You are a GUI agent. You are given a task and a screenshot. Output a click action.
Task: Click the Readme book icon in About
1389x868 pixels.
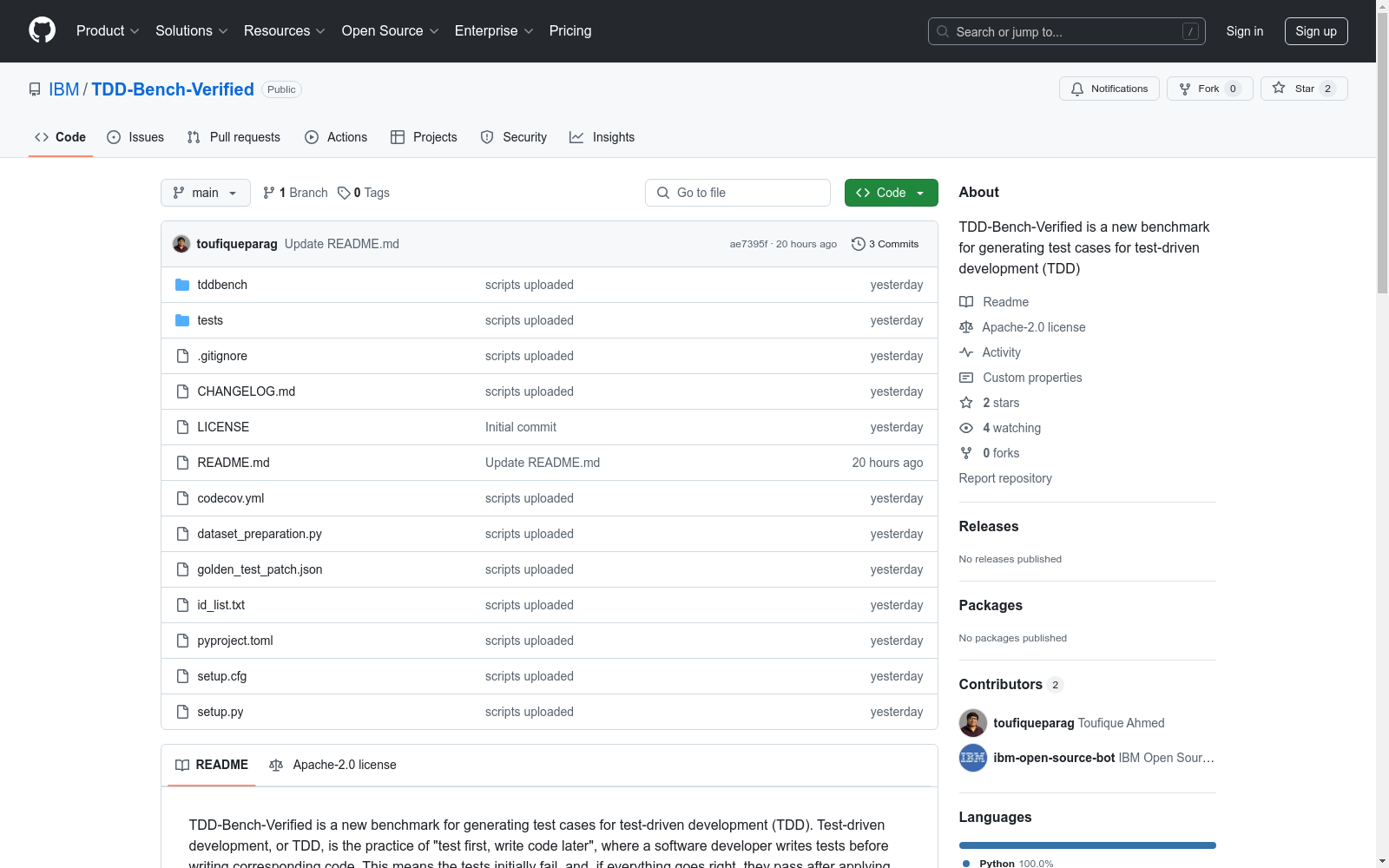tap(966, 302)
